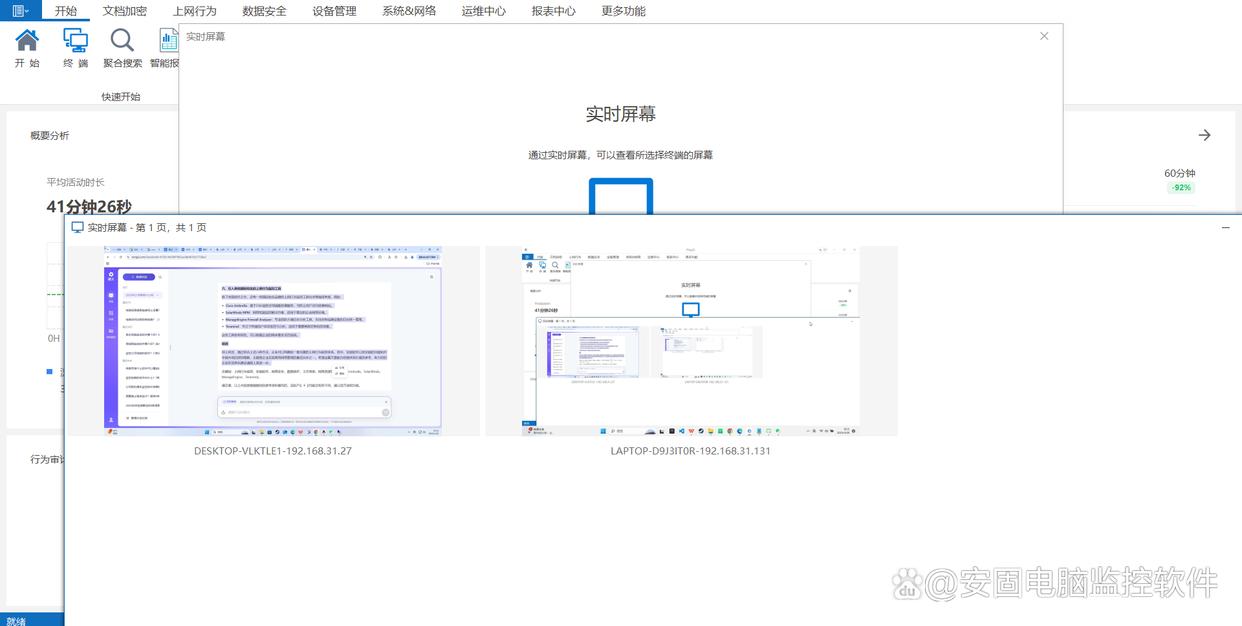Click the 就绪 status bar text
Image resolution: width=1242 pixels, height=626 pixels.
[x=16, y=620]
